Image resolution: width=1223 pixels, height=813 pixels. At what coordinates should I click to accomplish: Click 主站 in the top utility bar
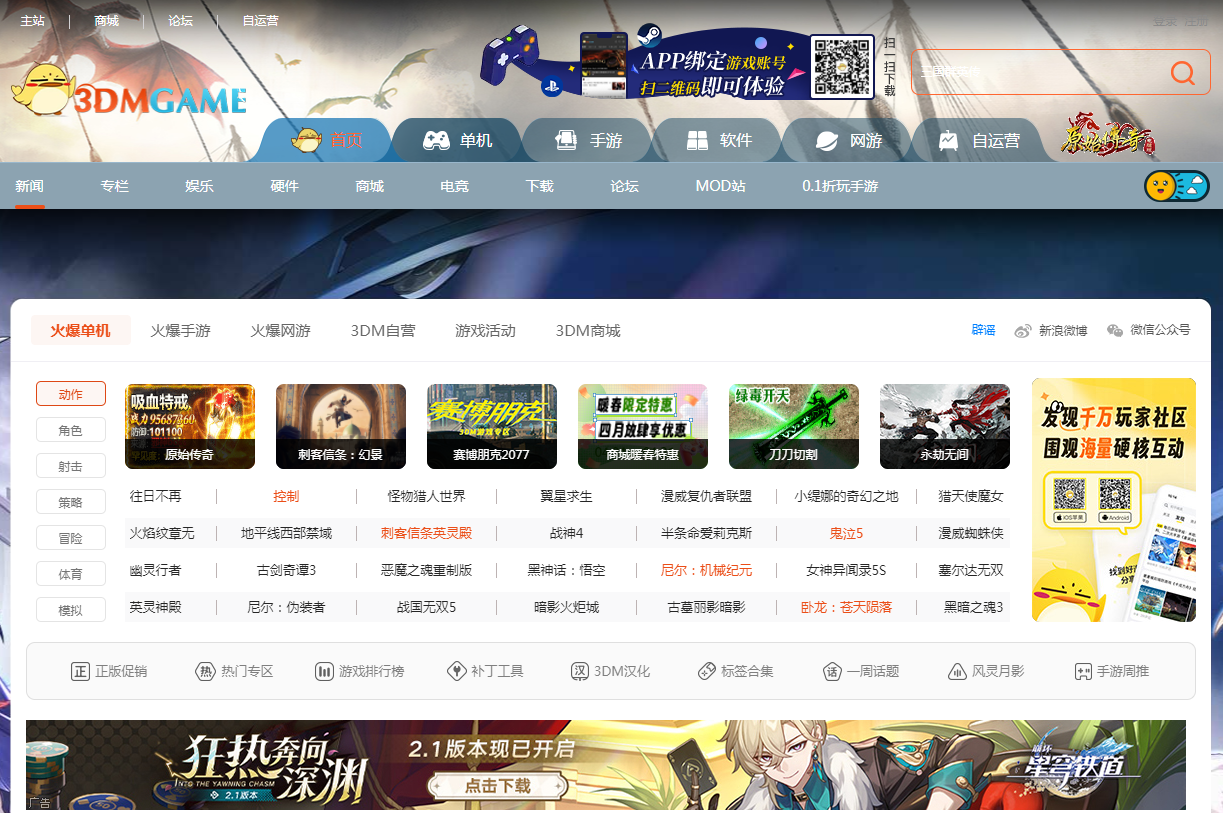point(32,20)
